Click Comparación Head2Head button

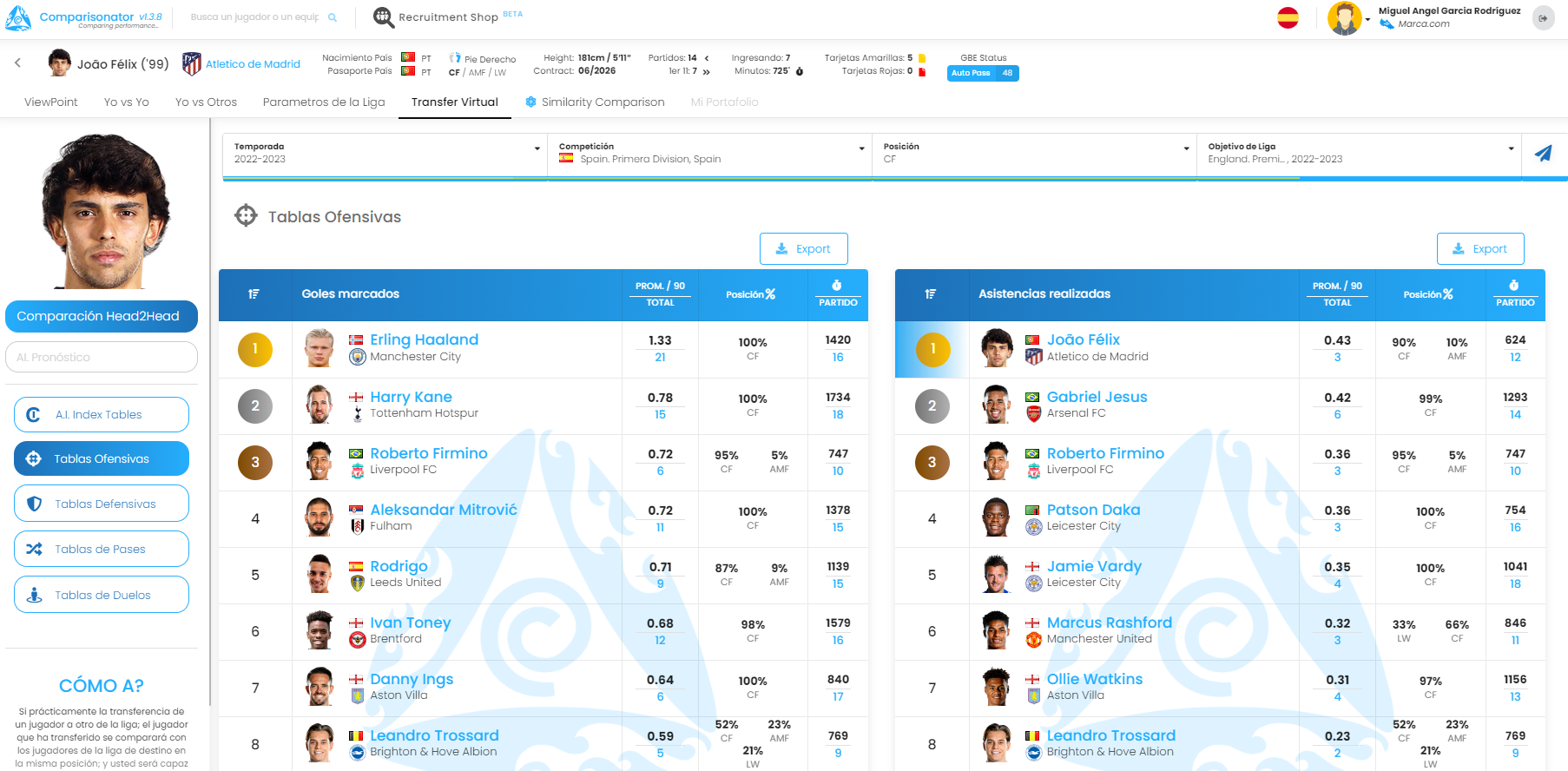coord(101,316)
